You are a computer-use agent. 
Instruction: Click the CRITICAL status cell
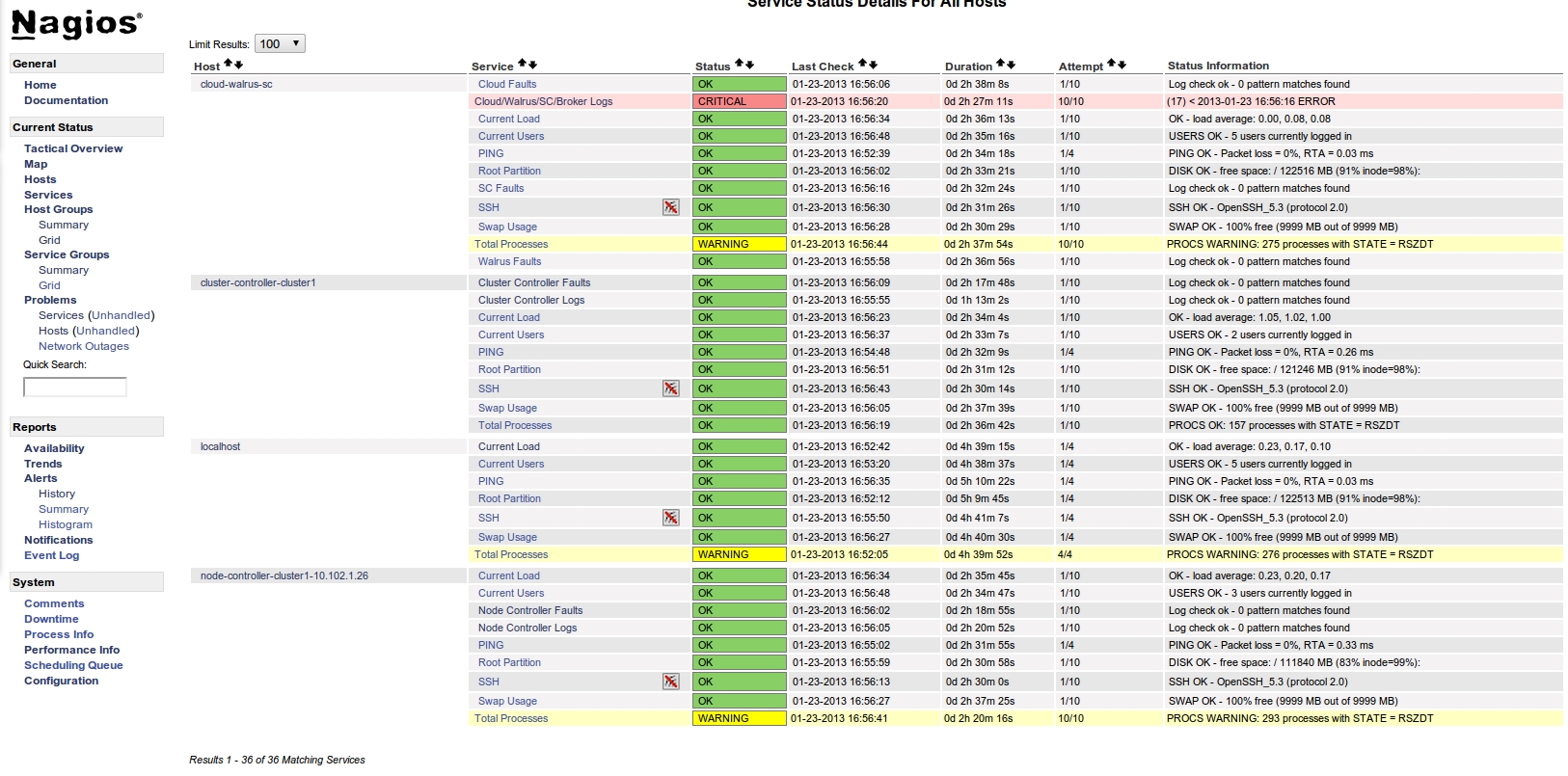pyautogui.click(x=740, y=101)
